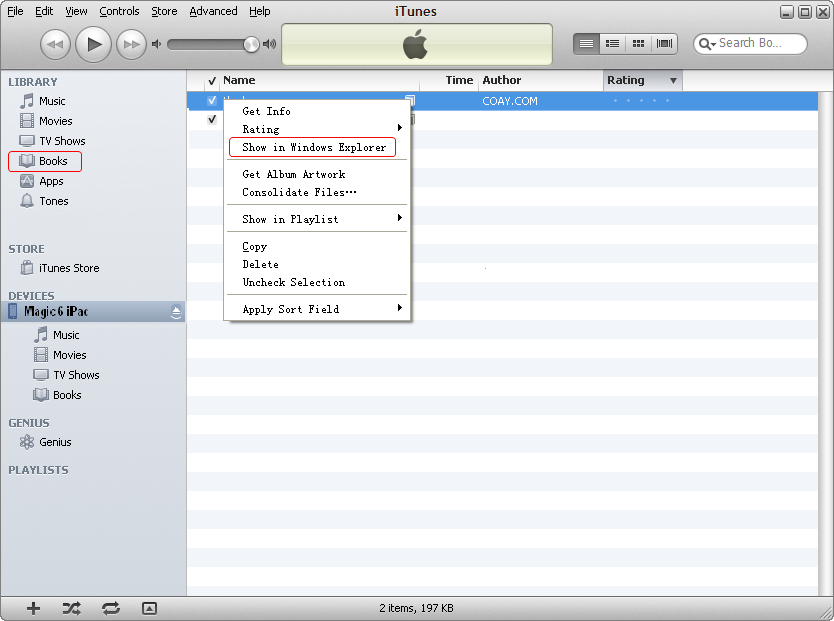Open the Advanced menu
The height and width of the screenshot is (621, 834).
pyautogui.click(x=213, y=11)
